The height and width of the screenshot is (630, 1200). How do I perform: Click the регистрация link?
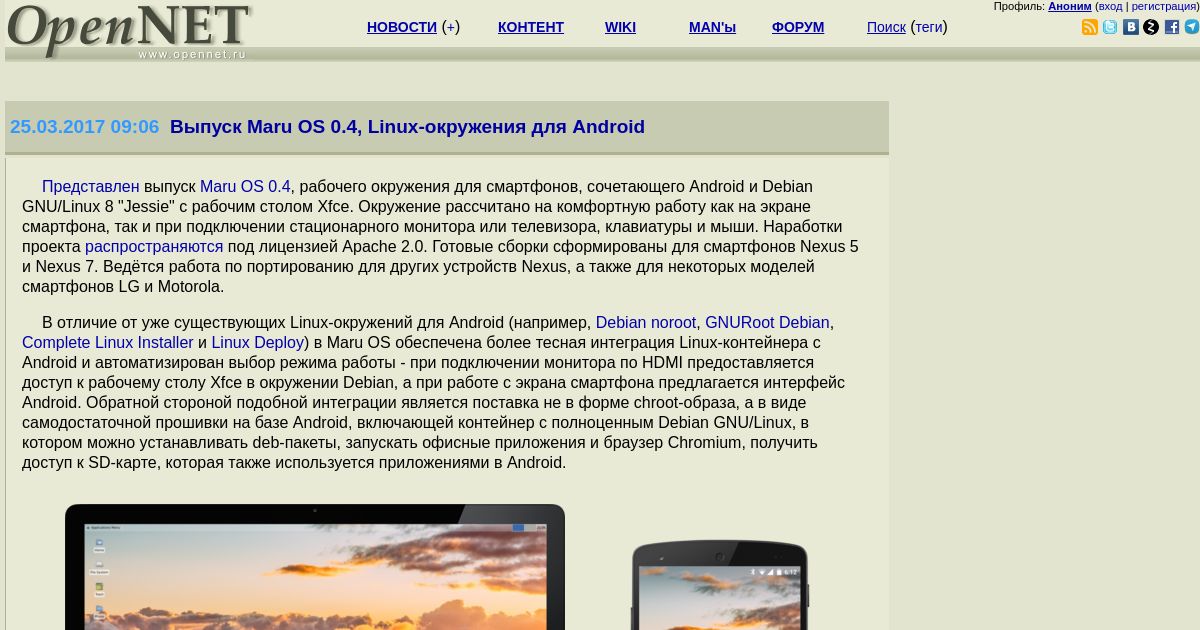click(1164, 6)
